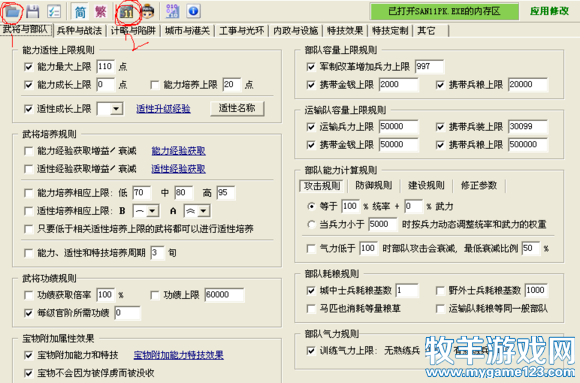Viewport: 580px width, 383px height.
Task: Toggle 军制改革增加兵力上限 checkbox
Action: 311,67
